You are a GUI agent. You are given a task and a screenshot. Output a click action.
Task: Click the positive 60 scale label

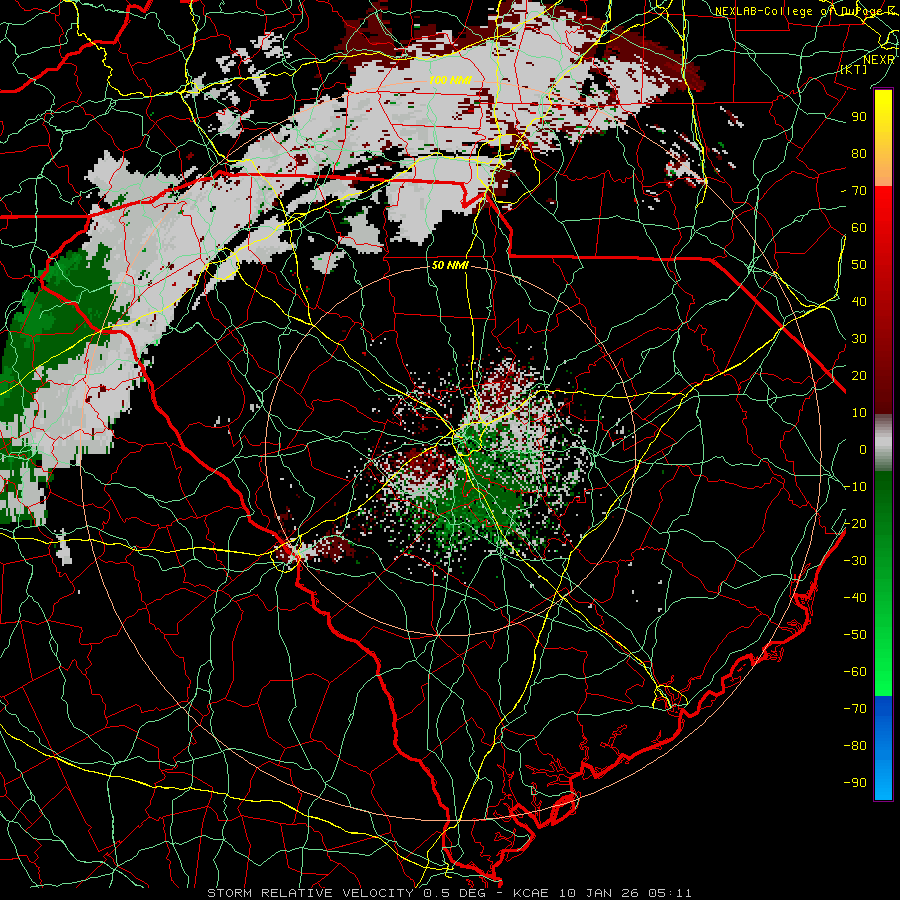click(x=859, y=227)
